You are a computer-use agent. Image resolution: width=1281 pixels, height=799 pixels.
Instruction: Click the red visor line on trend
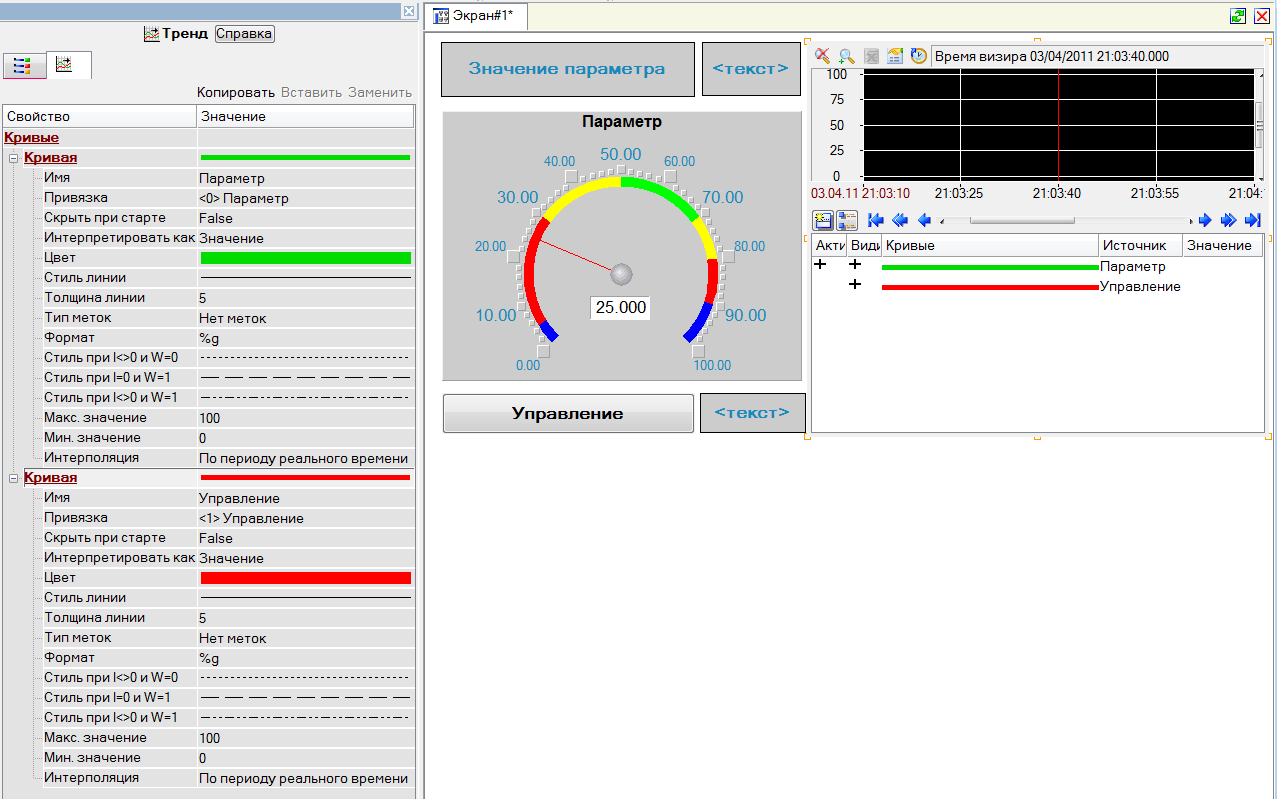[x=1058, y=123]
